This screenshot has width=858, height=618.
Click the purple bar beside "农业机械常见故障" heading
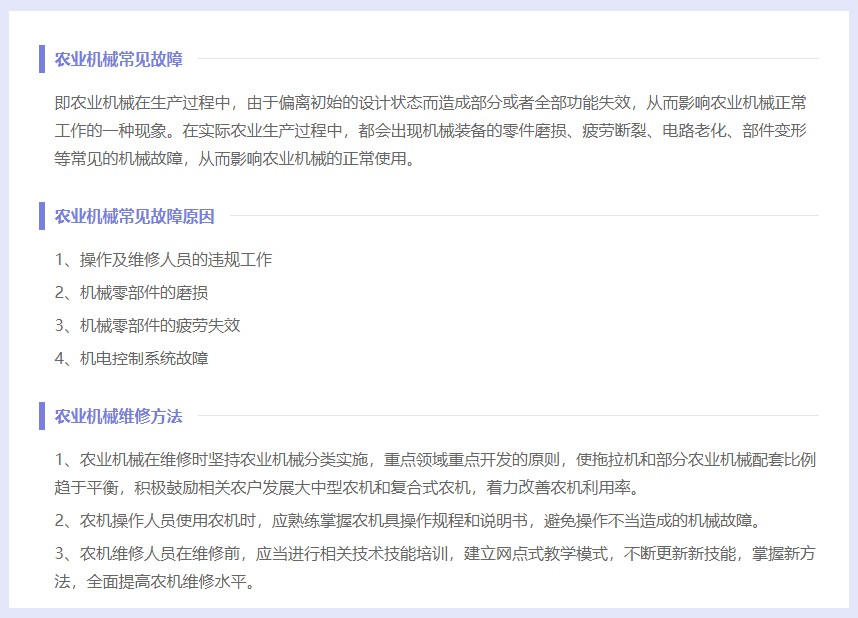coord(42,59)
